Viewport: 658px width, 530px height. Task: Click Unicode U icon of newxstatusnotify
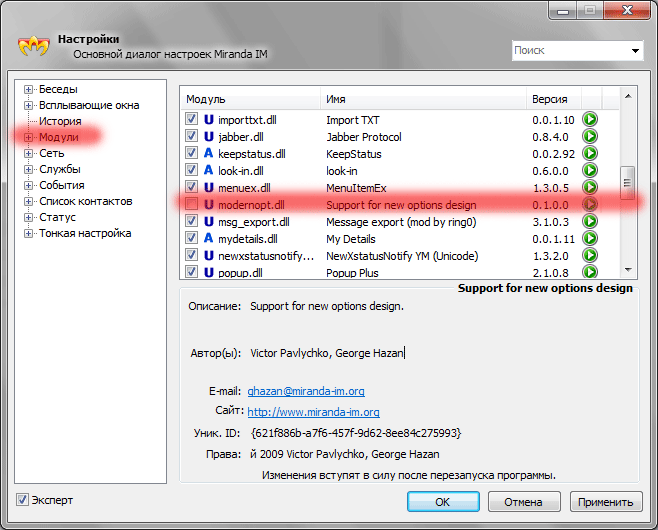point(209,255)
